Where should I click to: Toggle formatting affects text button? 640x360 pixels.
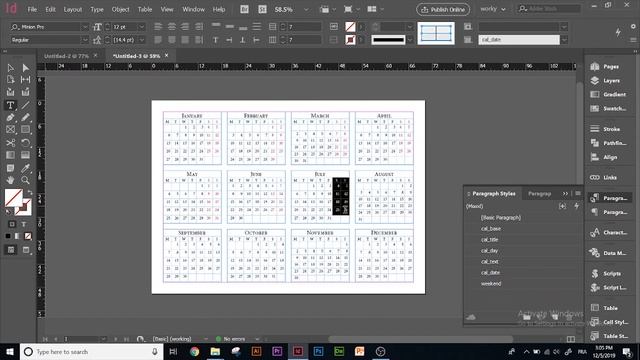pos(24,224)
